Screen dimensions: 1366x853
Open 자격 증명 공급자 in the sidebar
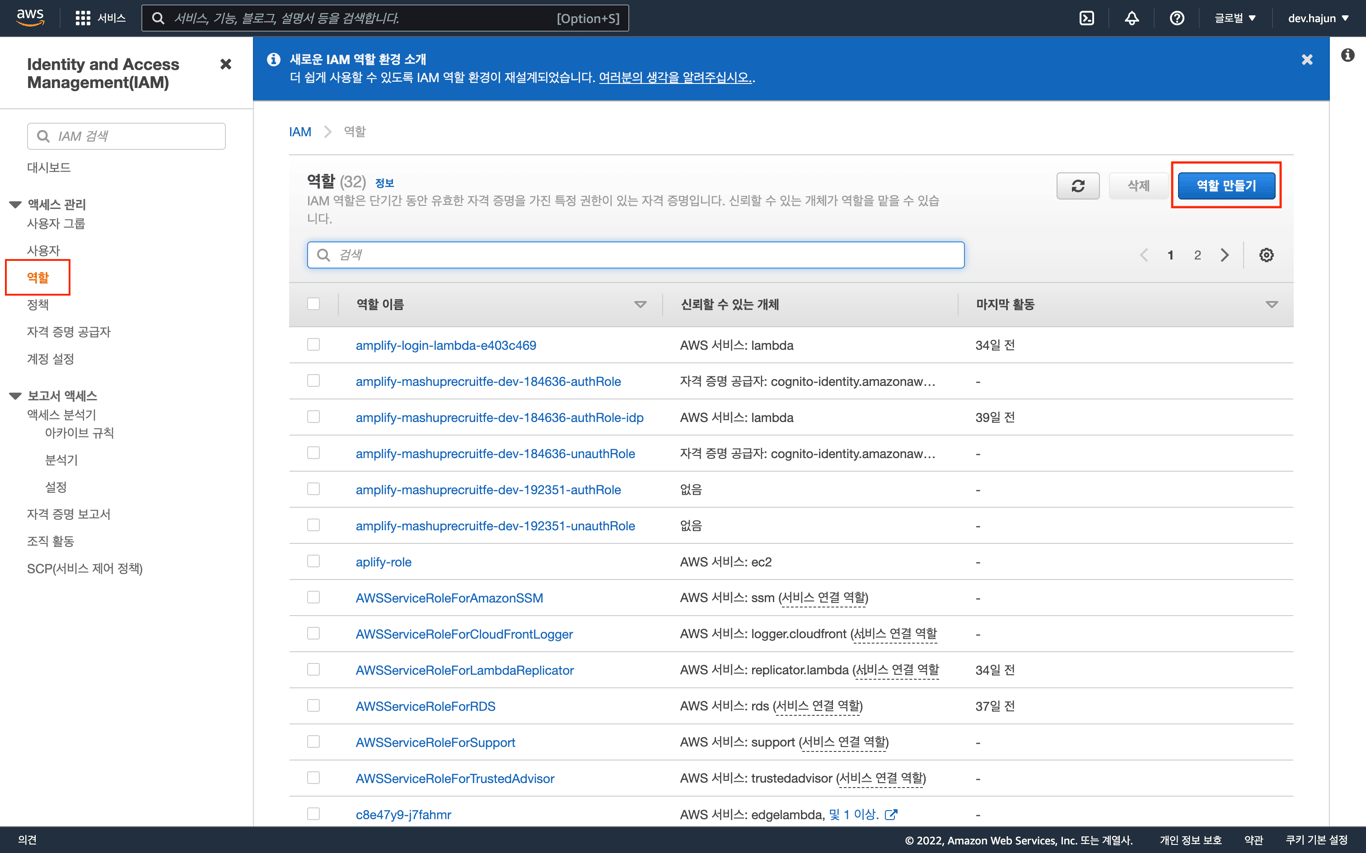[x=69, y=331]
